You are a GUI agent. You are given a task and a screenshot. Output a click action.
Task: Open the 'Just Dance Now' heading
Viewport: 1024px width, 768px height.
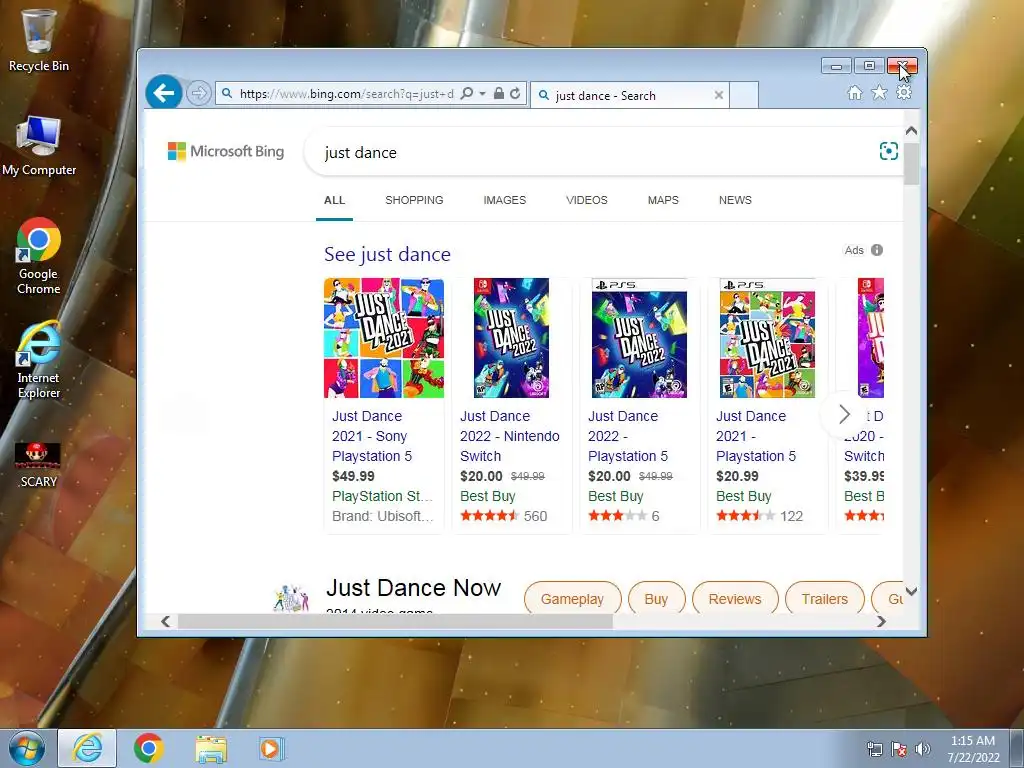coord(413,588)
